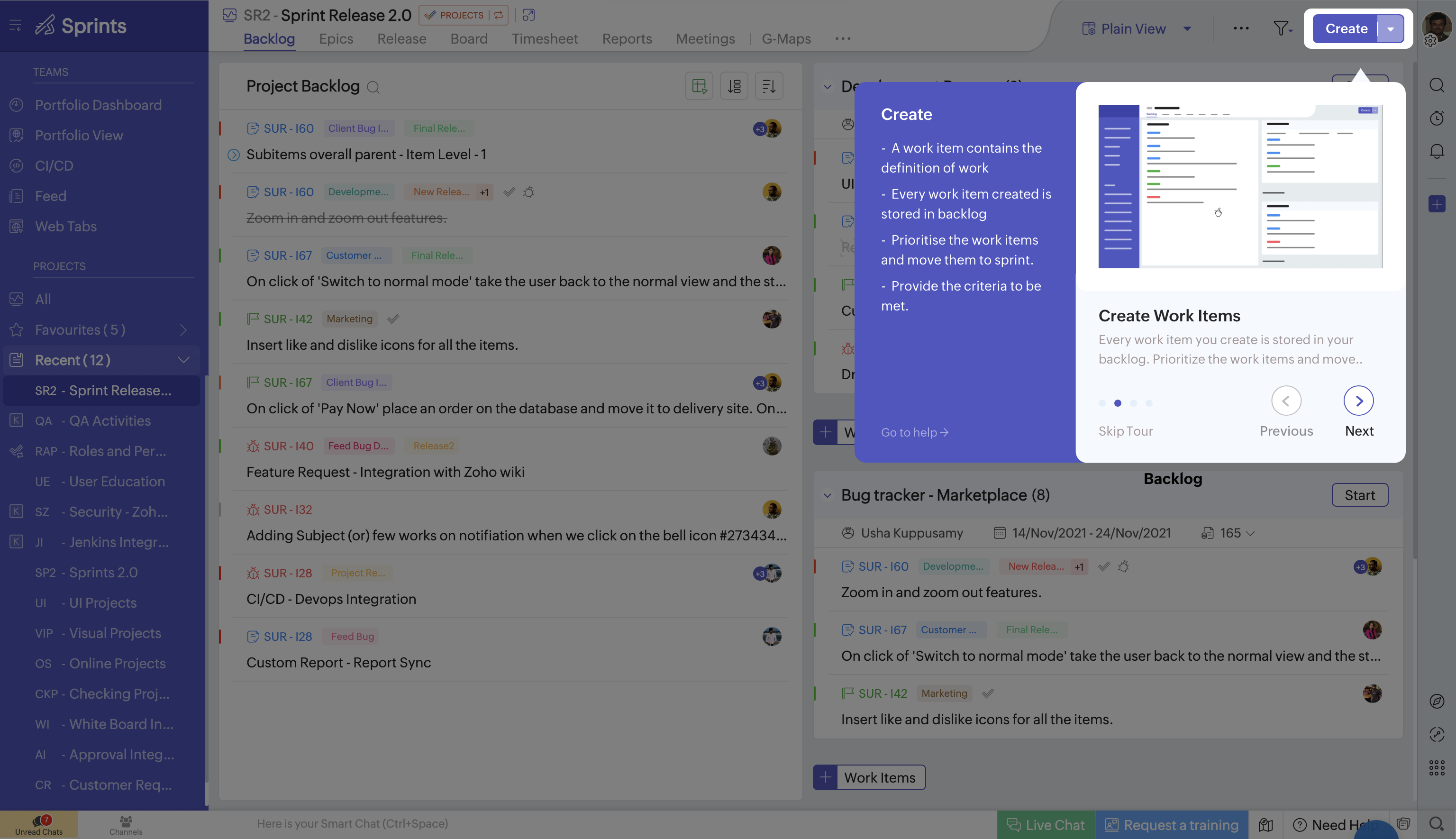Open the Project Backlog search icon
This screenshot has height=839, width=1456.
[x=373, y=87]
